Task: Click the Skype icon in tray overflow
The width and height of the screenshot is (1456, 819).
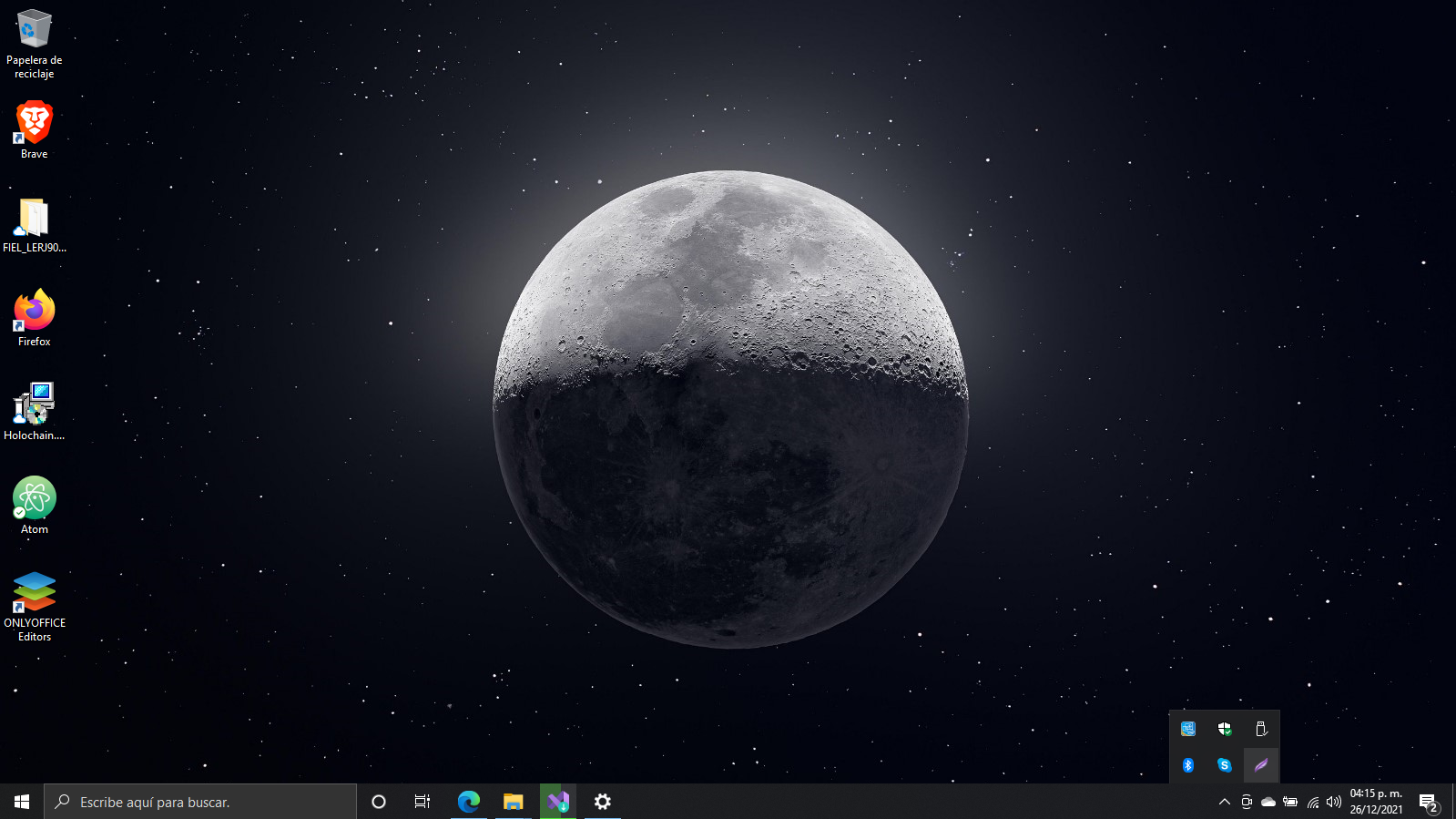Action: click(x=1225, y=765)
